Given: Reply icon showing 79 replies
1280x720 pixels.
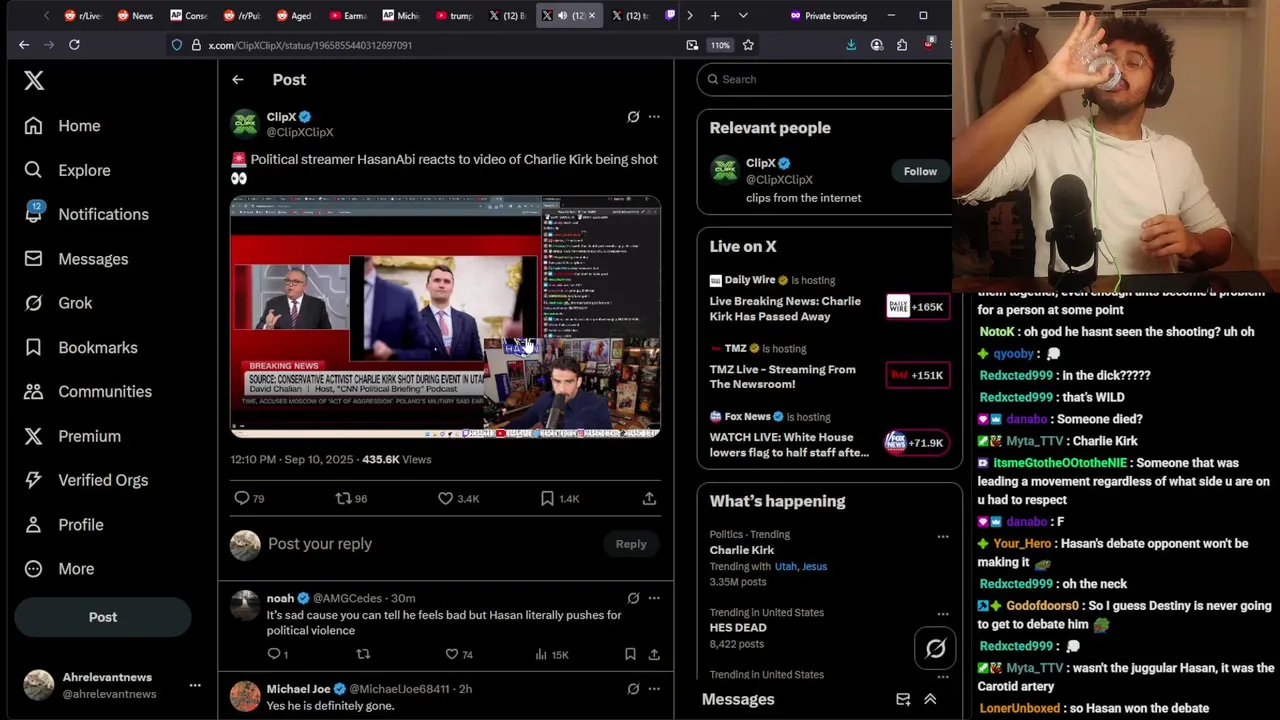Looking at the screenshot, I should click(249, 498).
